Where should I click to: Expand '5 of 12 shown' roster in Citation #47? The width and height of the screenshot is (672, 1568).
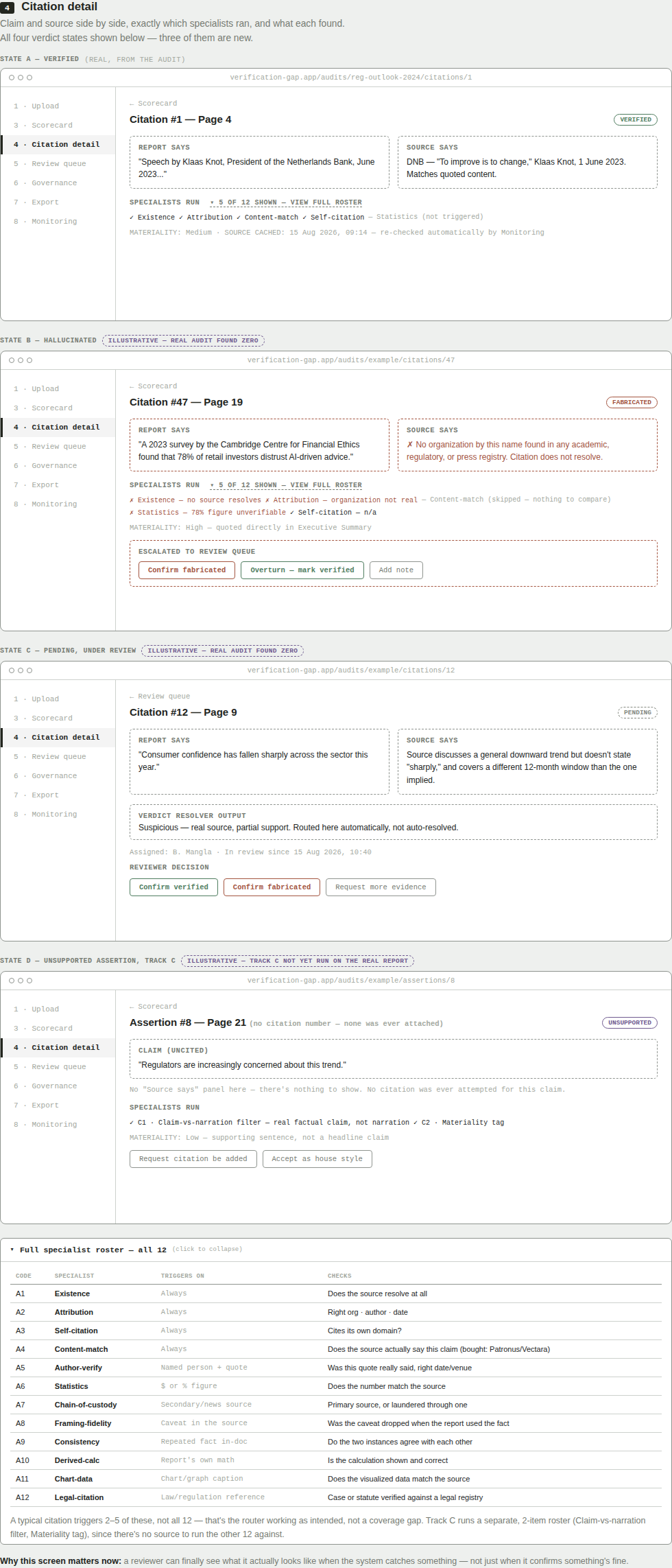click(286, 485)
